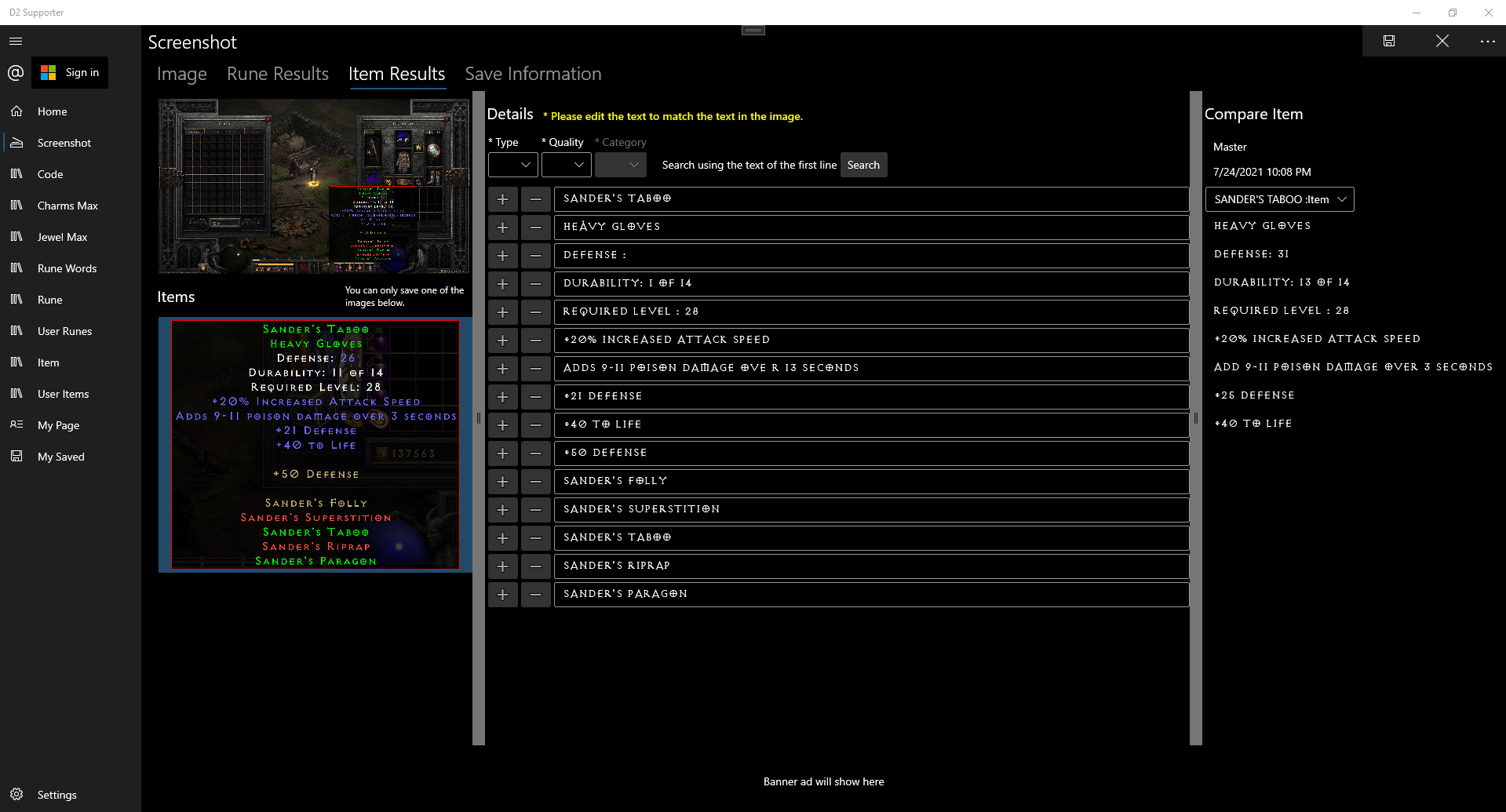Click the top-center drag handle bar
Viewport: 1506px width, 812px height.
[x=753, y=31]
